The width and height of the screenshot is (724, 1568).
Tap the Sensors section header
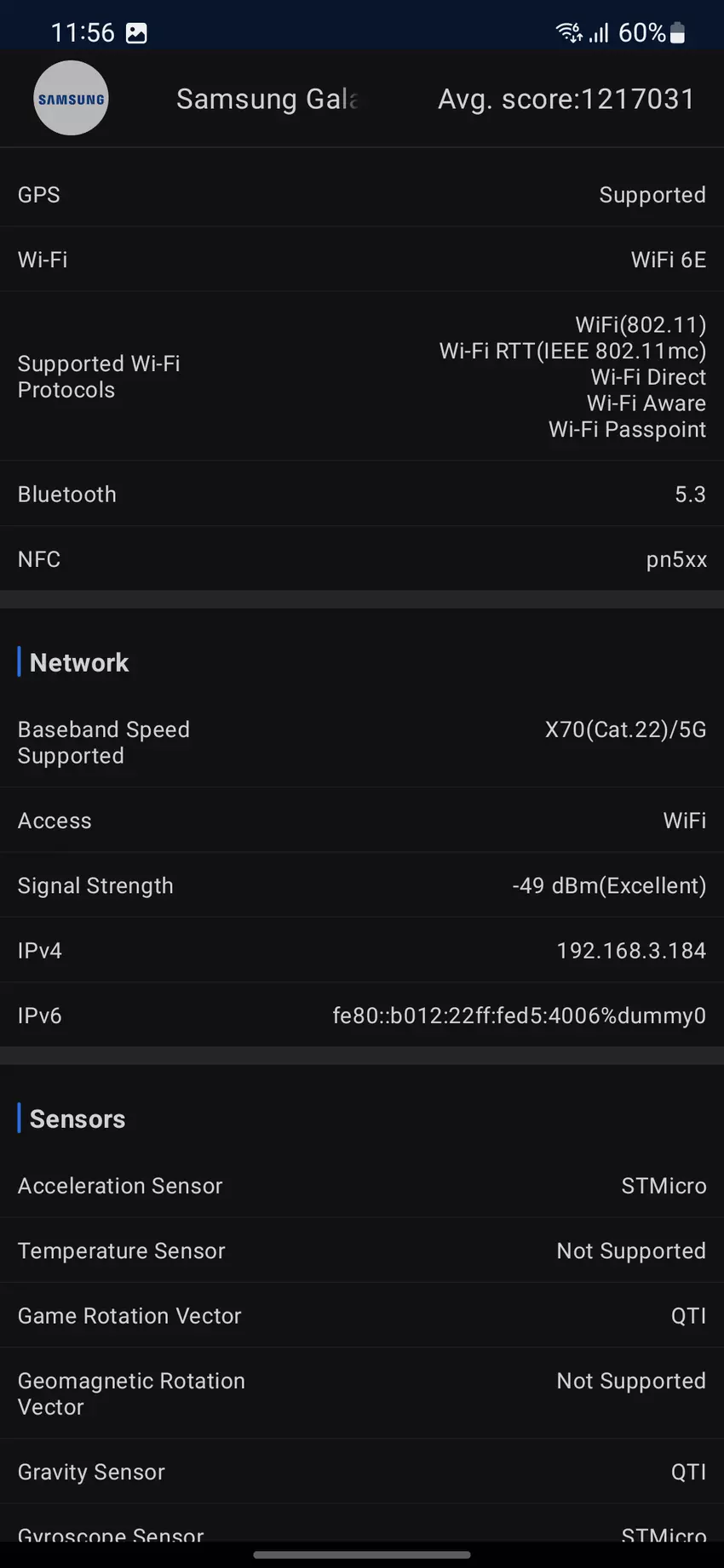(x=78, y=1119)
